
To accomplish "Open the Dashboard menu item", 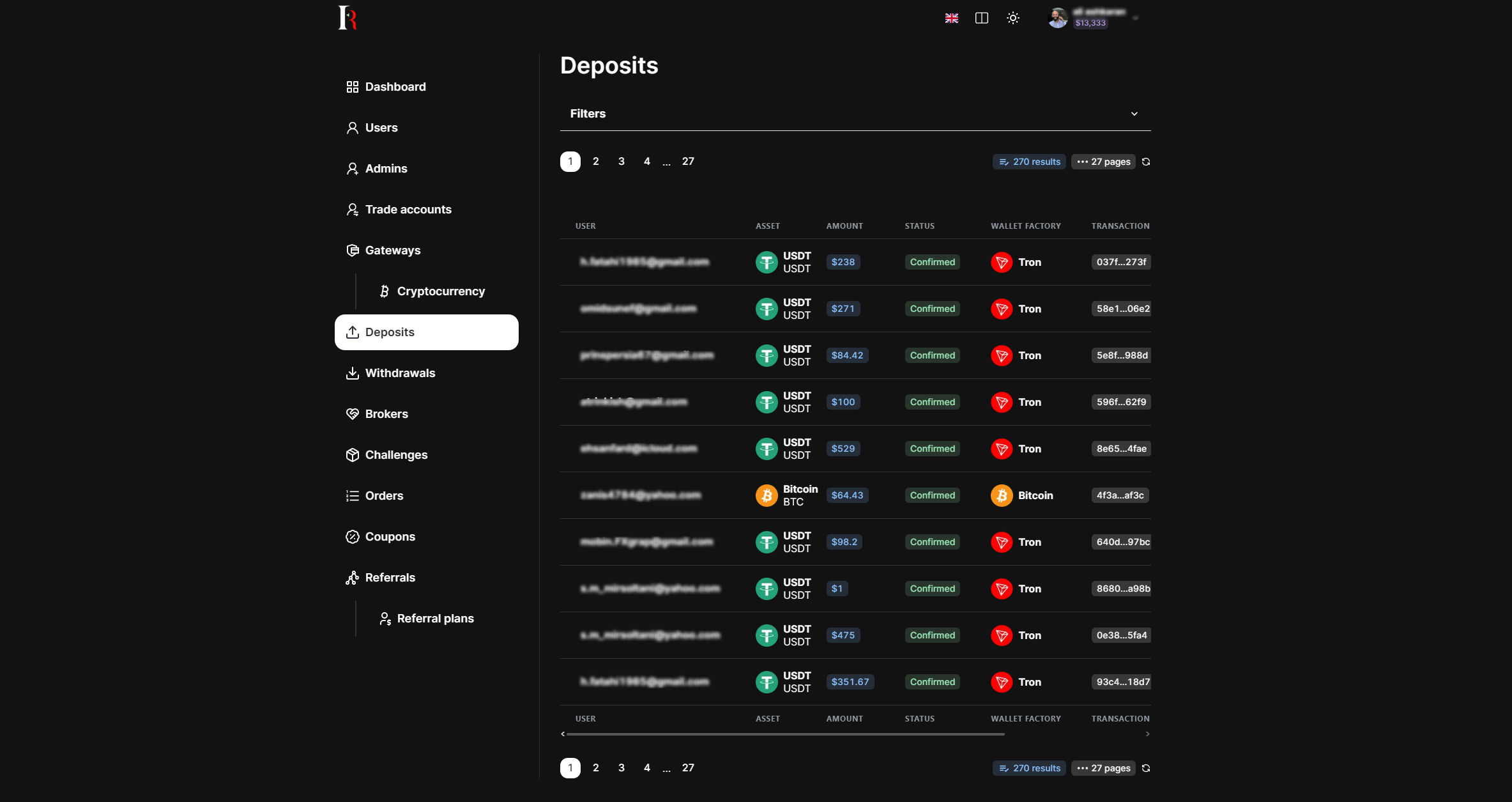I will (395, 87).
